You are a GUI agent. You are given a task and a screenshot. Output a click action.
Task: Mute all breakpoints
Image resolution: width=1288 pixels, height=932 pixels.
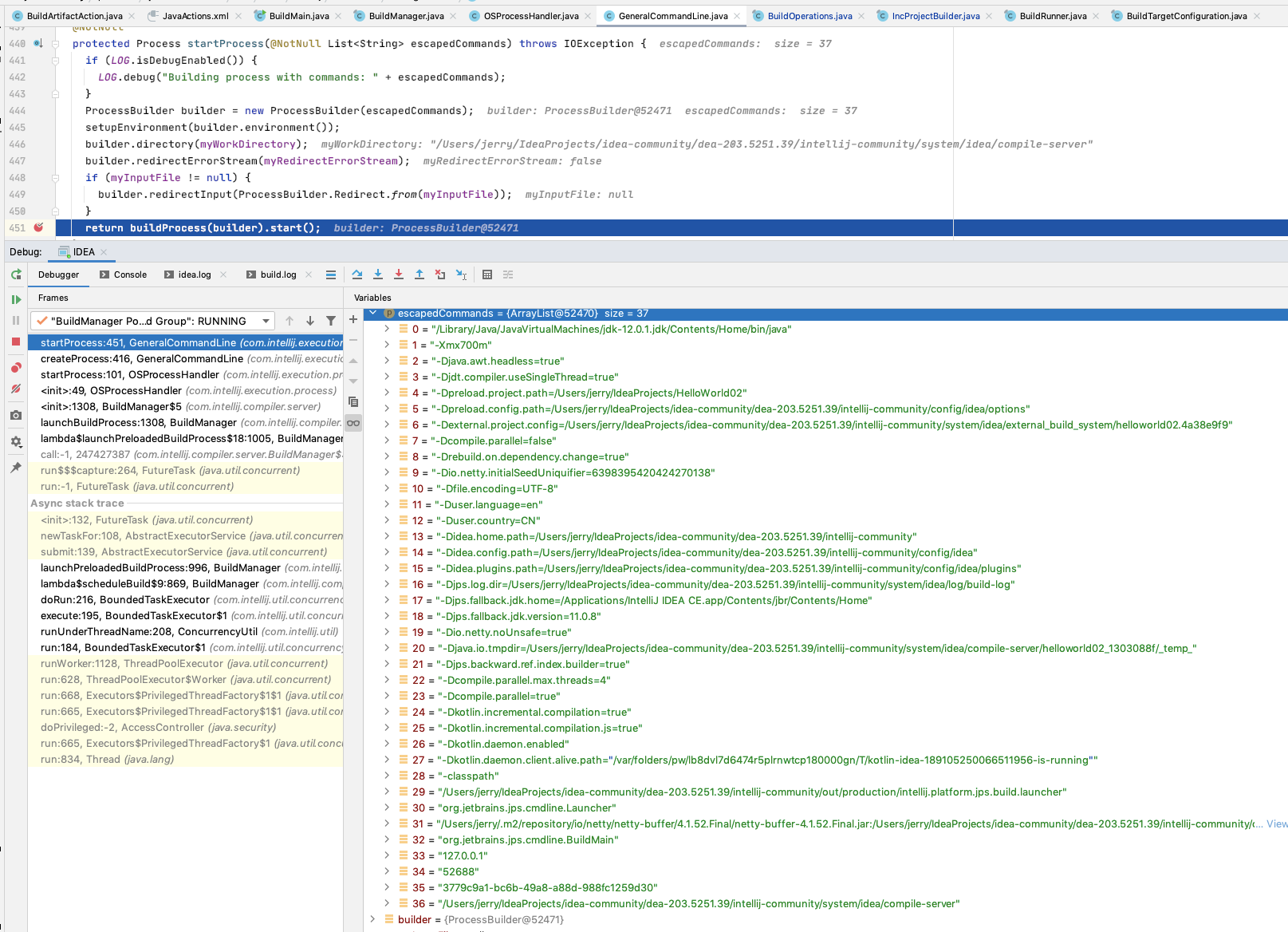15,388
